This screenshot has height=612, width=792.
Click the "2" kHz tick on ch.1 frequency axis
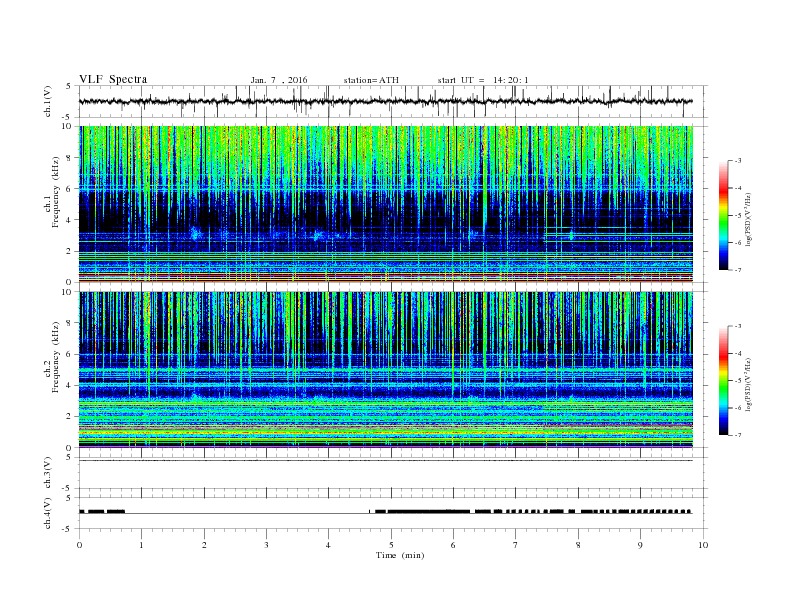70,251
